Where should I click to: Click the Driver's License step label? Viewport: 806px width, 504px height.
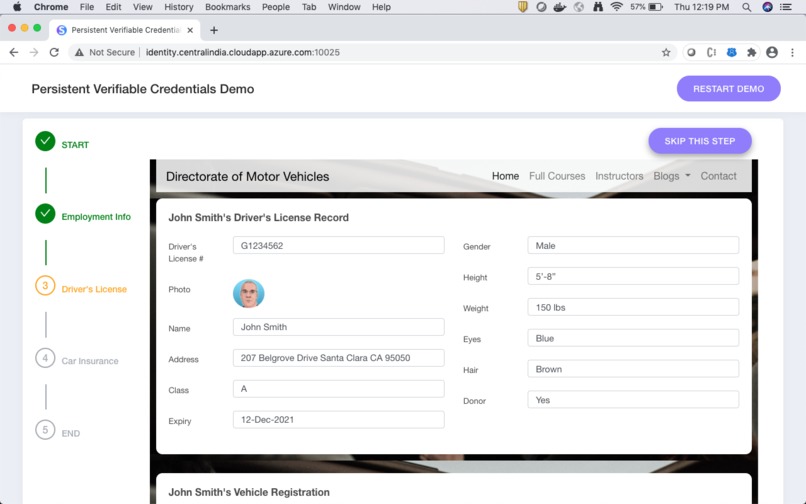tap(94, 289)
